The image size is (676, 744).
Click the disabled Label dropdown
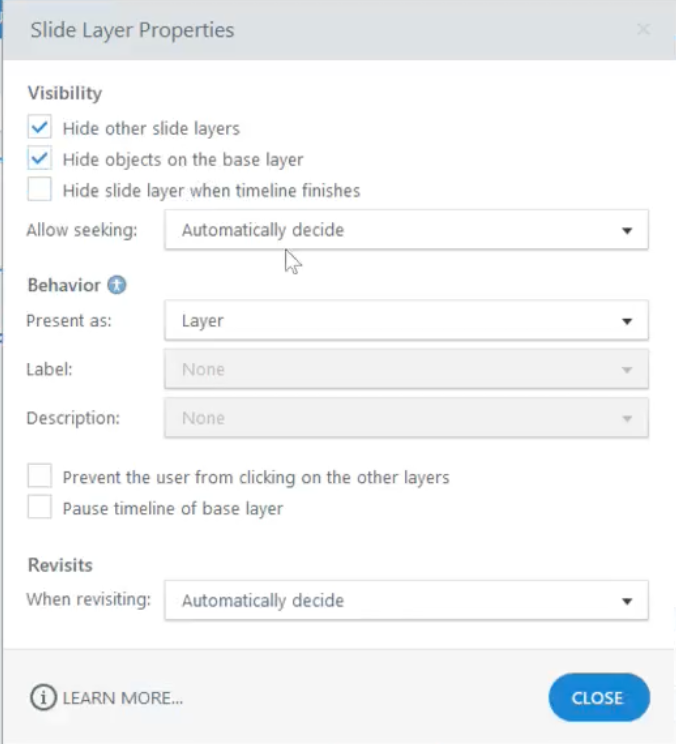click(x=405, y=369)
